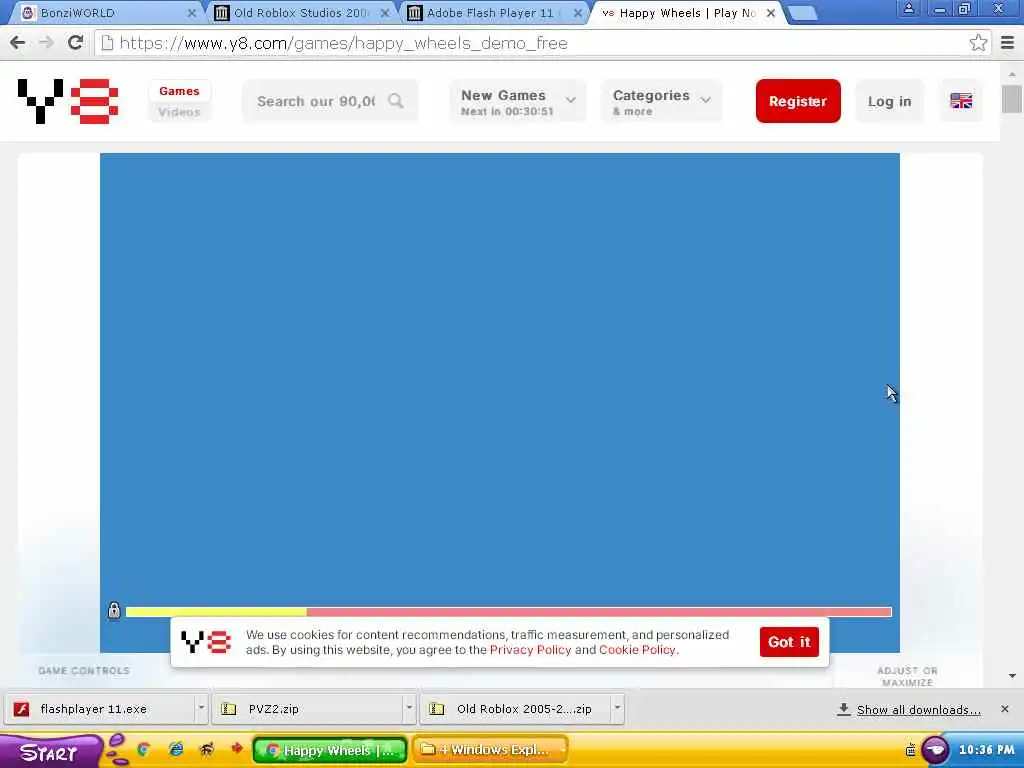Click the small system tray icon near clock
1024x768 pixels.
910,750
